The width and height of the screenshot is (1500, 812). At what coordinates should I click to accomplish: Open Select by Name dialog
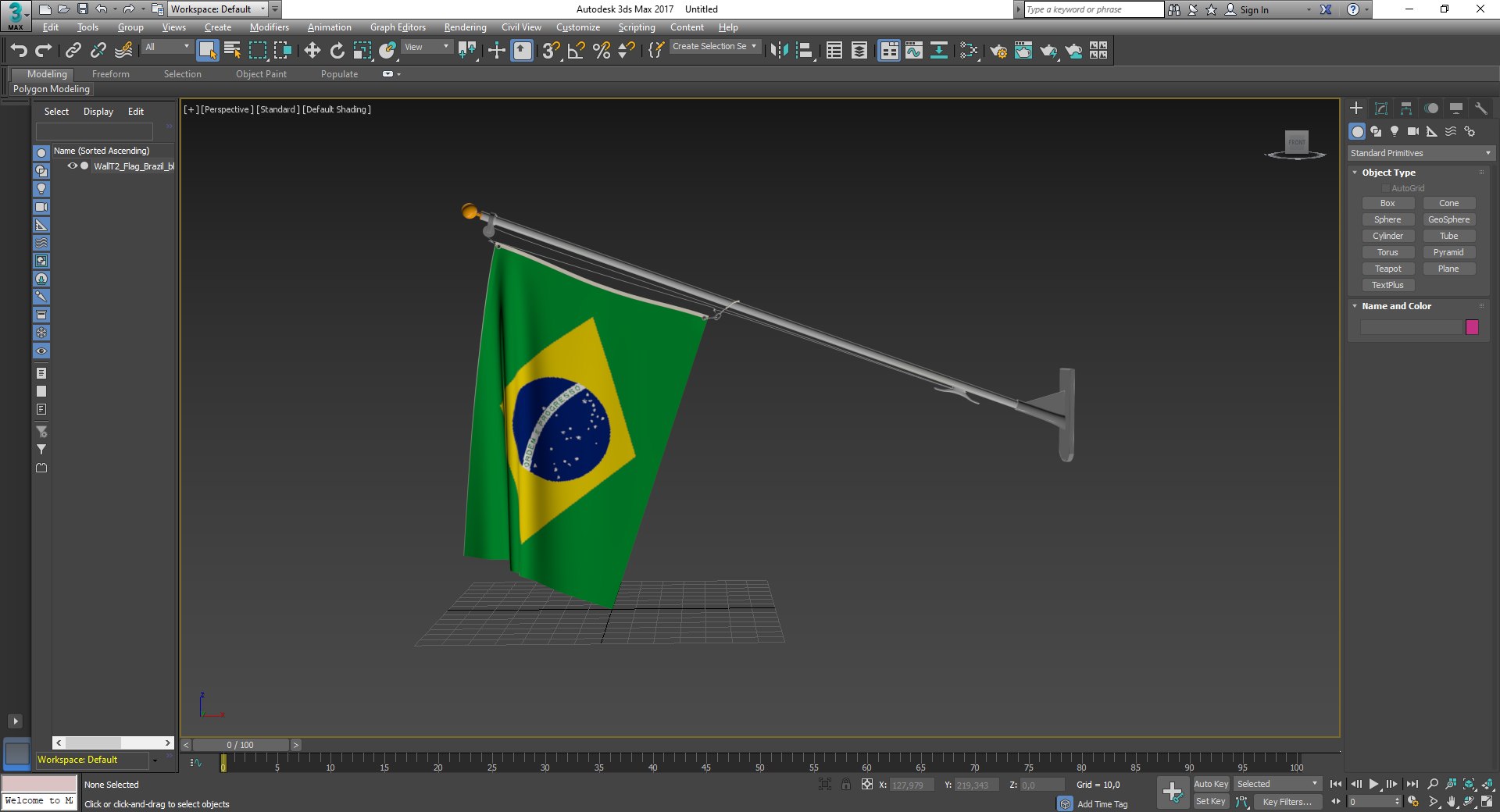point(233,51)
